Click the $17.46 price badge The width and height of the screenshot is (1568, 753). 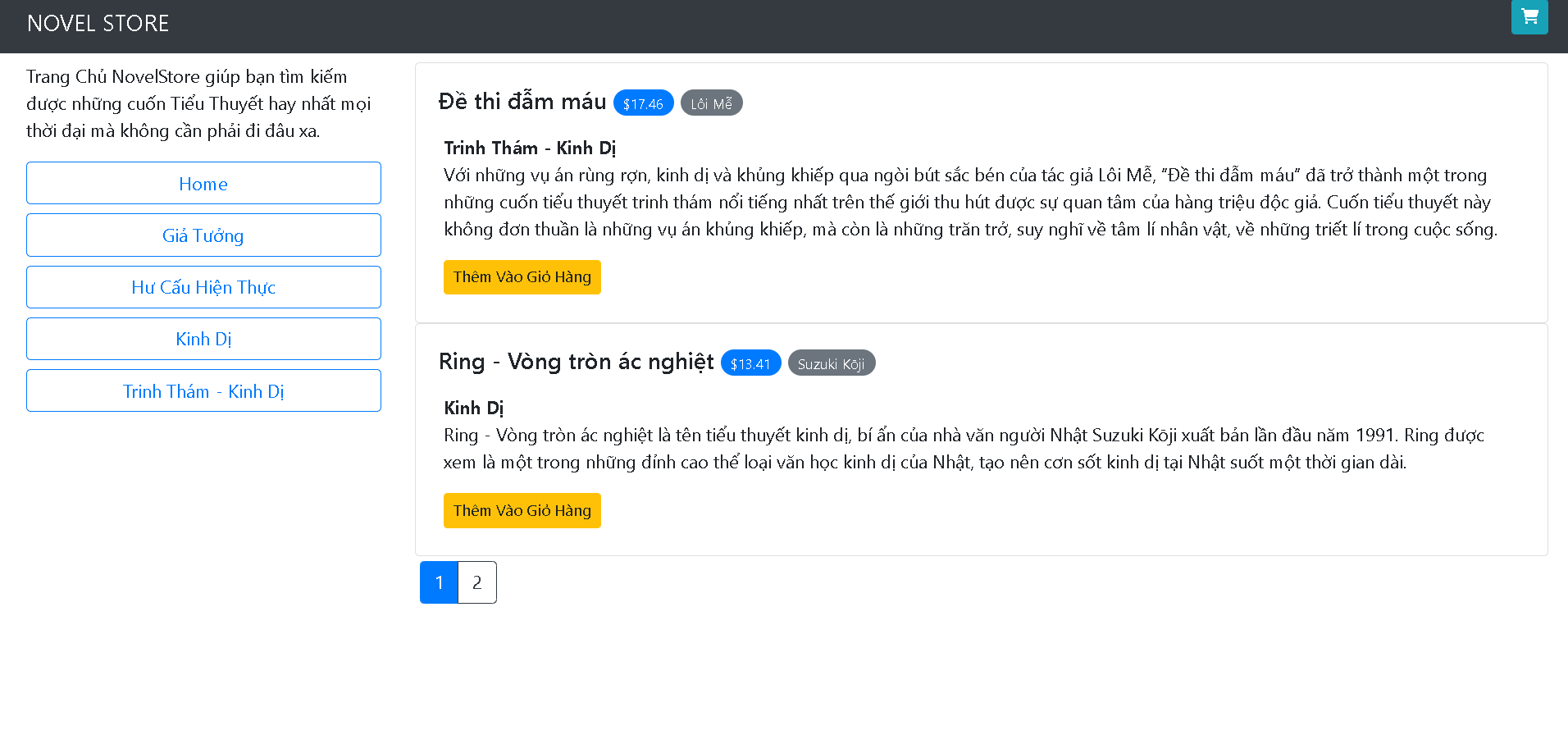(643, 103)
